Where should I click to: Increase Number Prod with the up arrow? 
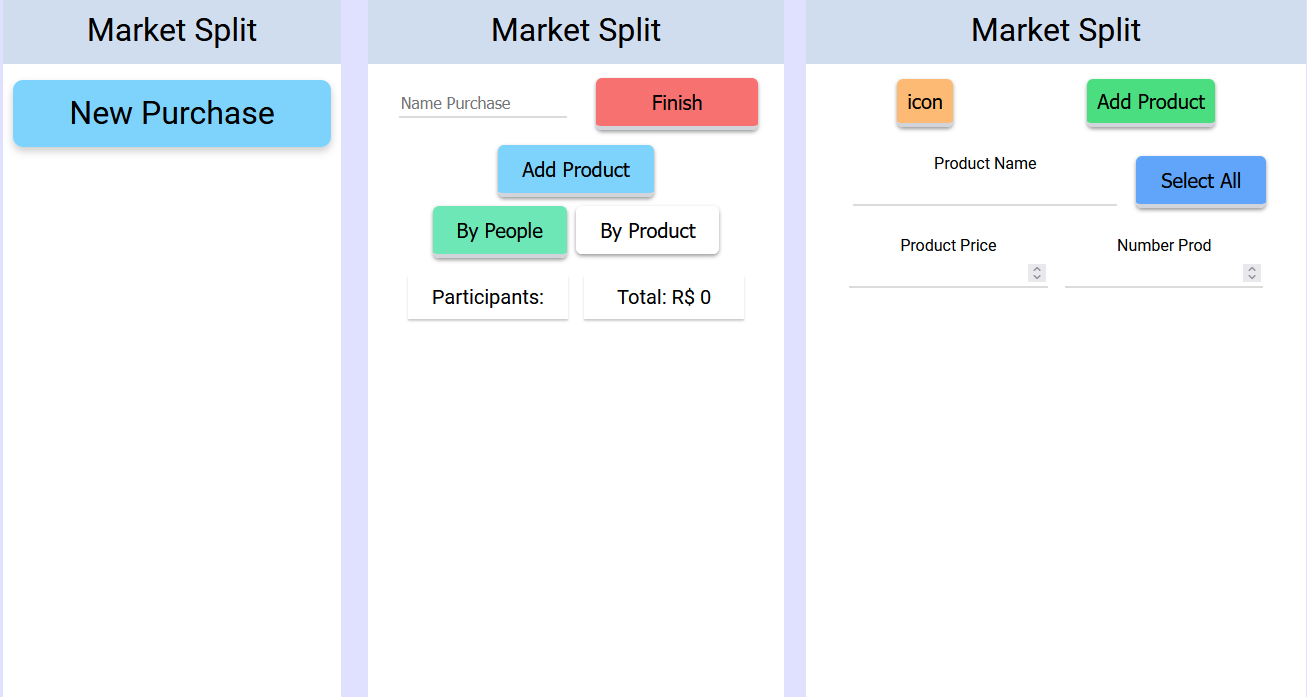pyautogui.click(x=1252, y=269)
